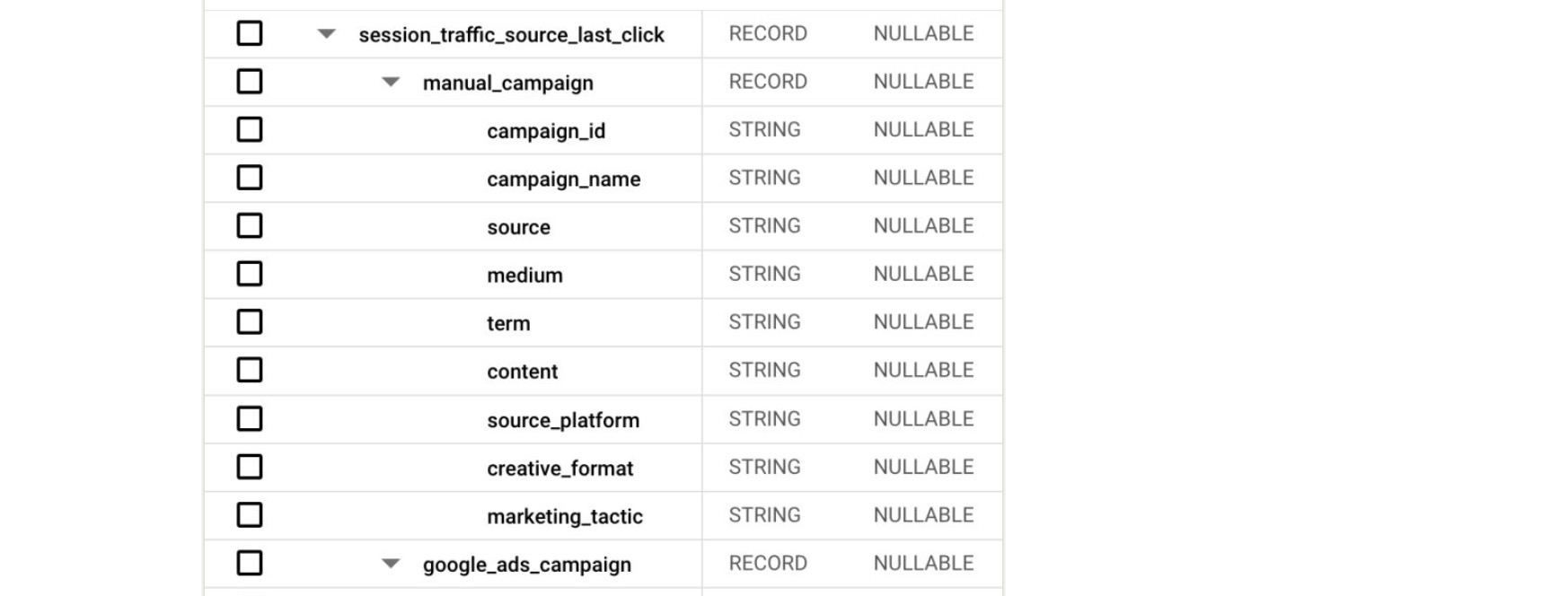Screen dimensions: 1568x596
Task: Enable the source_platform checkbox
Action: tap(249, 419)
